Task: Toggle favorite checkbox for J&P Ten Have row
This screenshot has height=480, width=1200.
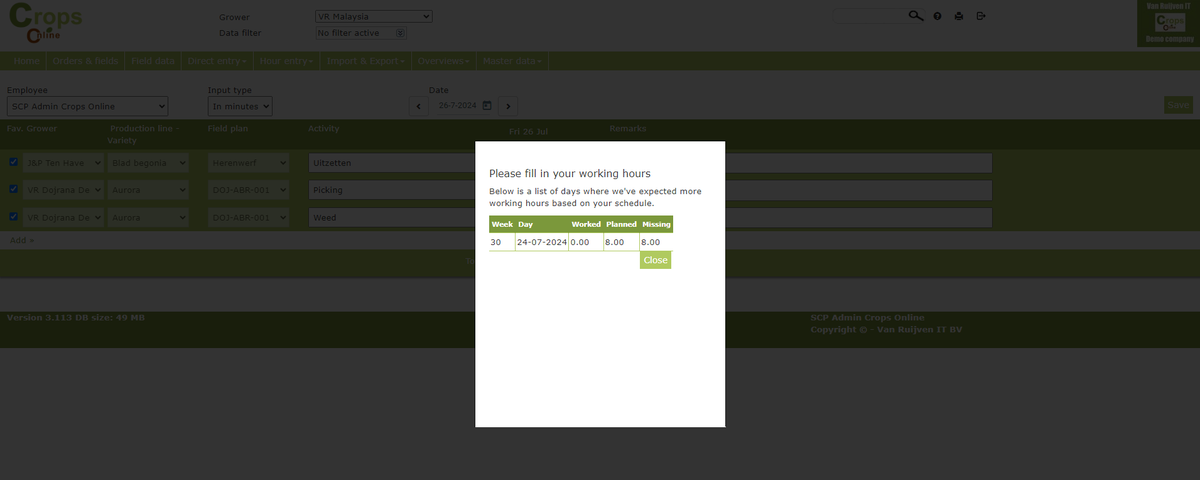Action: [x=13, y=162]
